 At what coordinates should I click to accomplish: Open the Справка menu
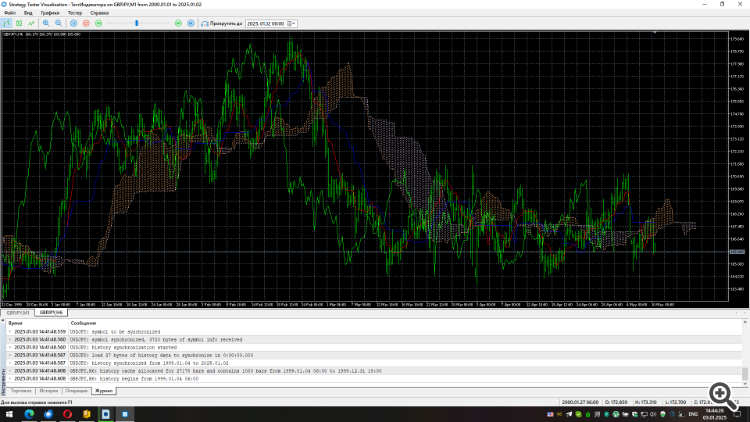[99, 13]
